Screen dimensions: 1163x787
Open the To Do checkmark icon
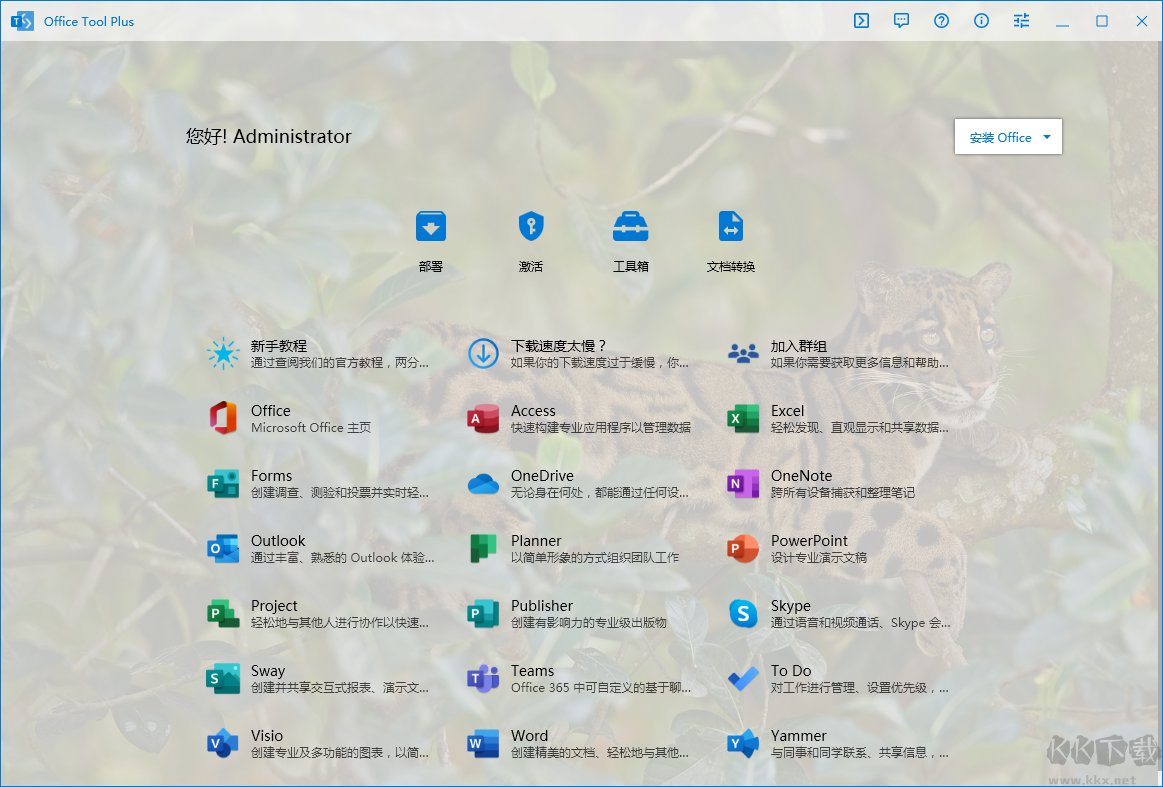click(x=743, y=679)
